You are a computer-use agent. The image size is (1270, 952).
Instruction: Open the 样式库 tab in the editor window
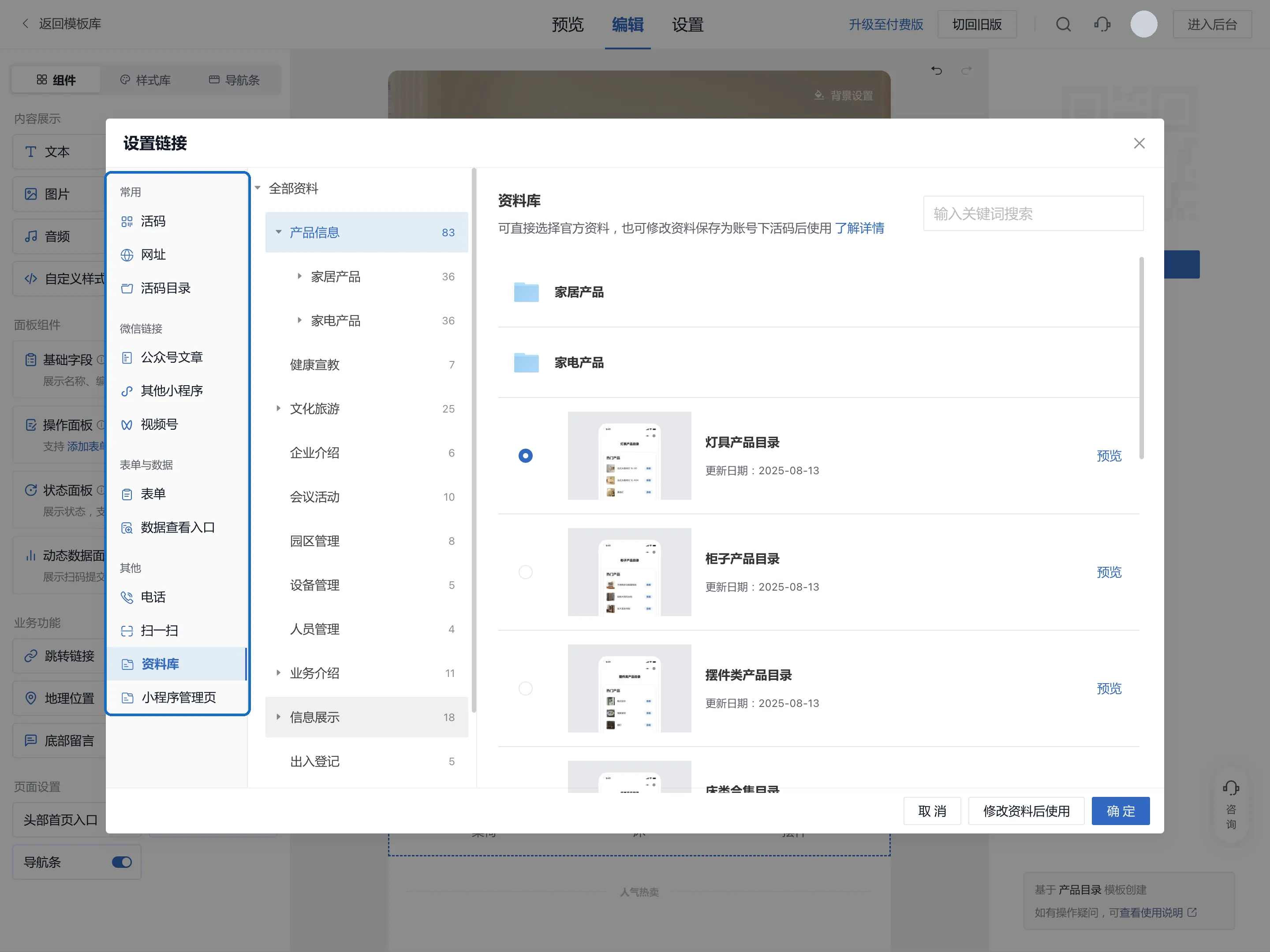tap(145, 80)
